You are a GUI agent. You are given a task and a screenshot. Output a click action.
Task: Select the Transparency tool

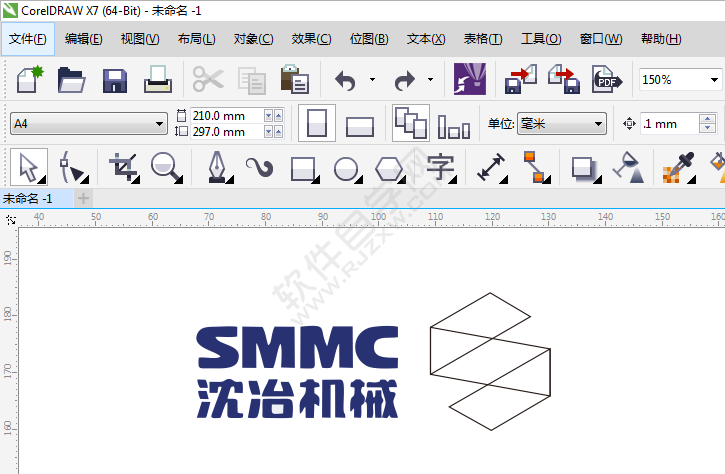tap(628, 167)
